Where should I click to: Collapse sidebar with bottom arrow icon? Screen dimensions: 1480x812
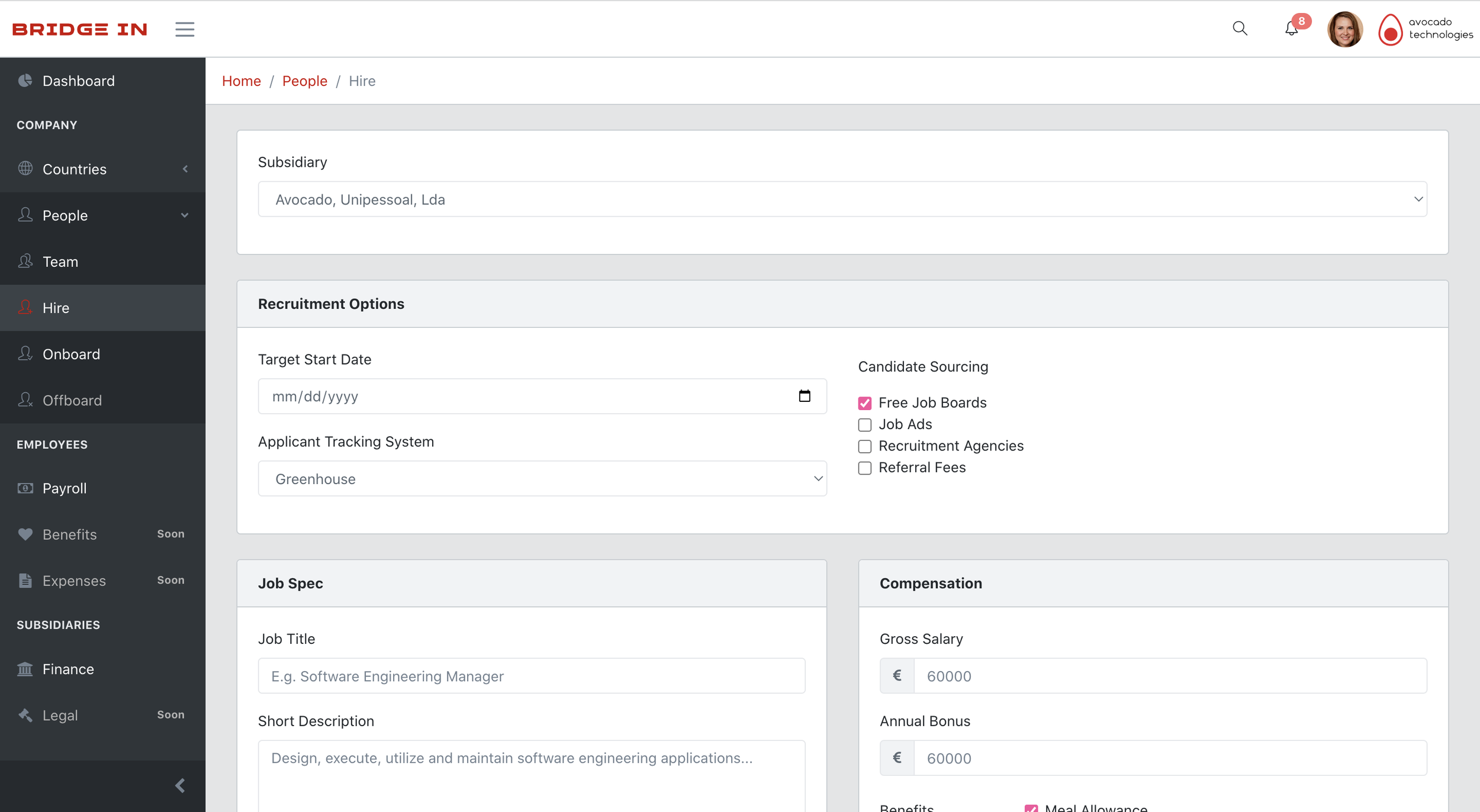coord(180,785)
